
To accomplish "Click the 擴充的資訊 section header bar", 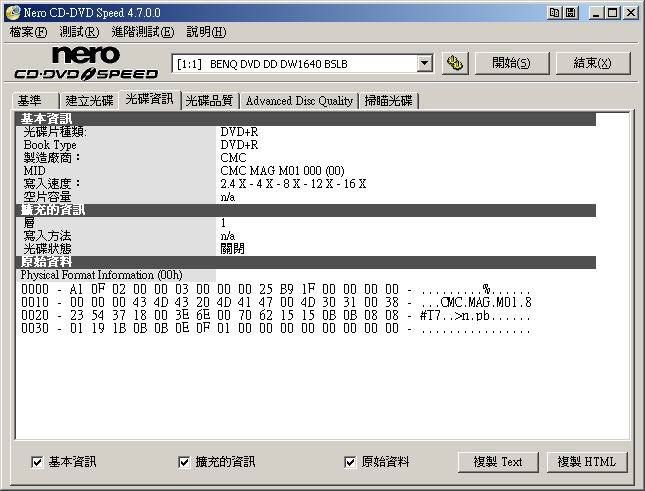I will pyautogui.click(x=306, y=210).
